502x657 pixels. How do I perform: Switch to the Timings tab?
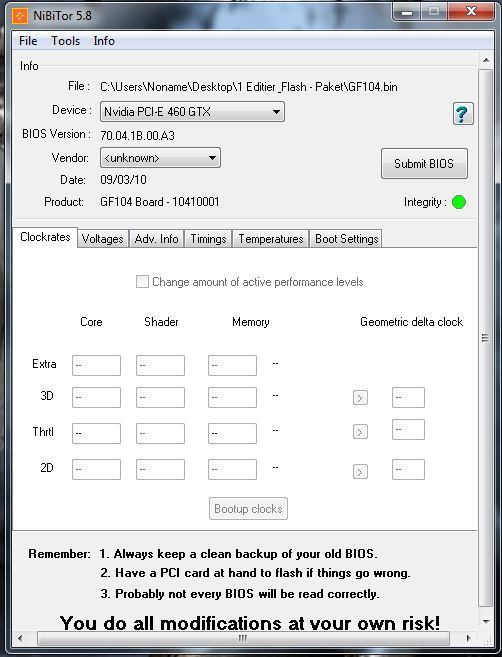pyautogui.click(x=208, y=239)
